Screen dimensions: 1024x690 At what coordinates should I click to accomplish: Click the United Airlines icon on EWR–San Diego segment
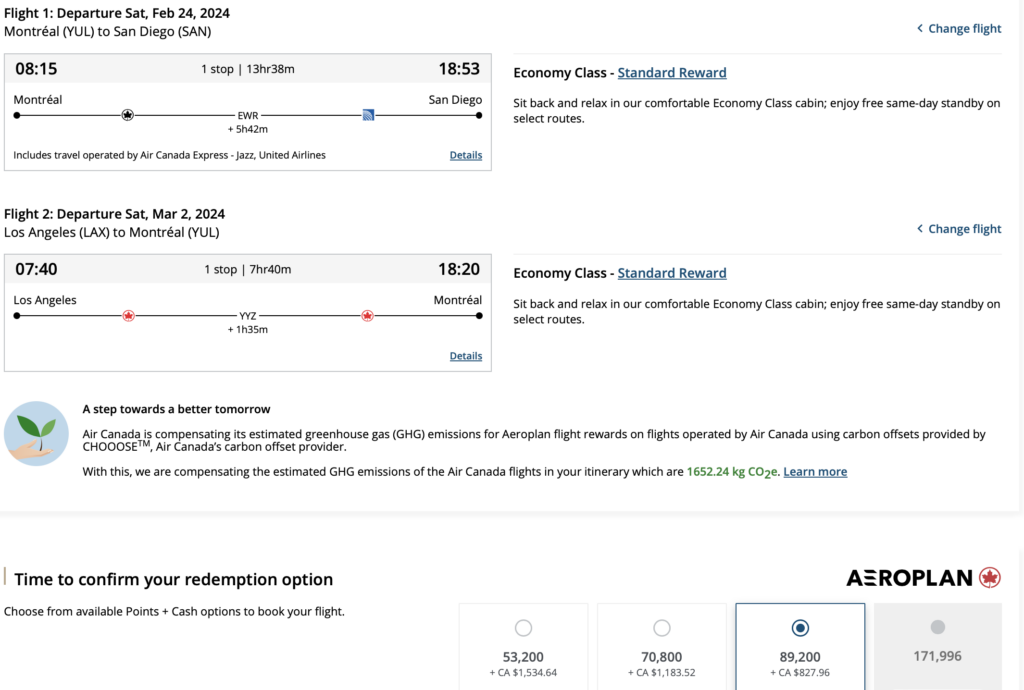368,115
